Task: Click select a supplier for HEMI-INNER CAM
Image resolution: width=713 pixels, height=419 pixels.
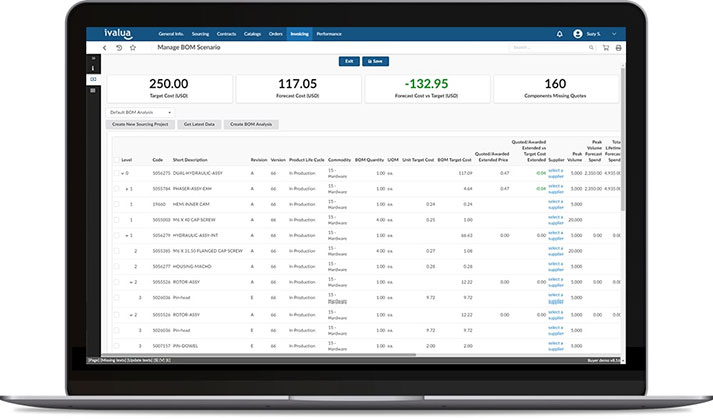Action: coord(556,204)
